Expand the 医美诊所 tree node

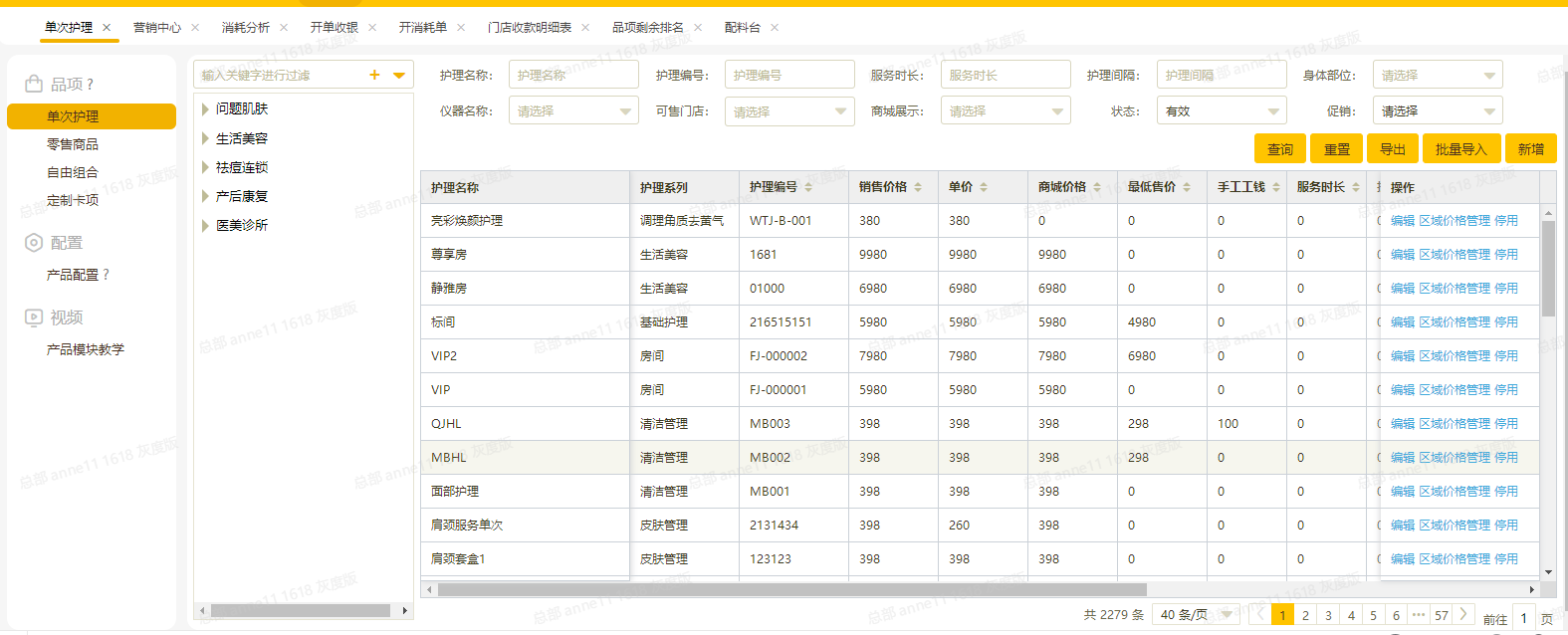point(205,225)
